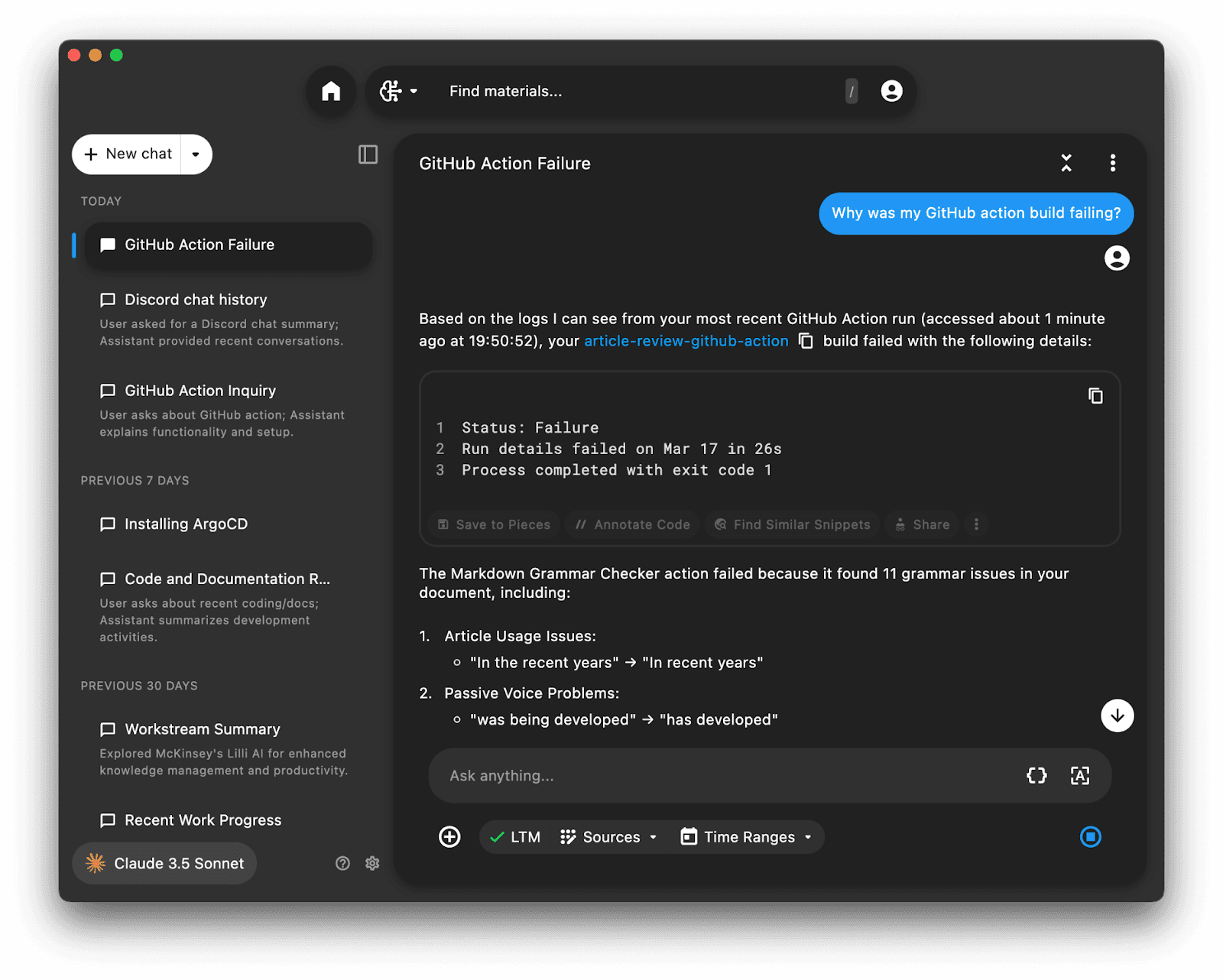Open the GitHub Action Inquiry conversation

pos(228,410)
